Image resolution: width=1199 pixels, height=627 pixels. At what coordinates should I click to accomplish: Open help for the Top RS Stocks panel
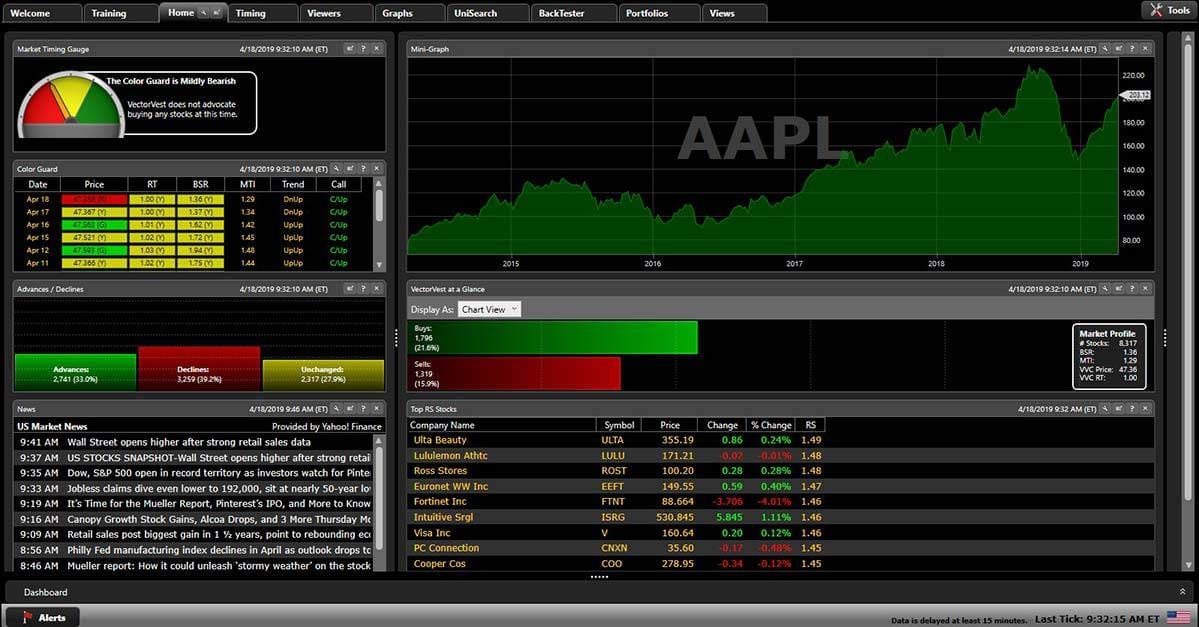[x=1133, y=408]
